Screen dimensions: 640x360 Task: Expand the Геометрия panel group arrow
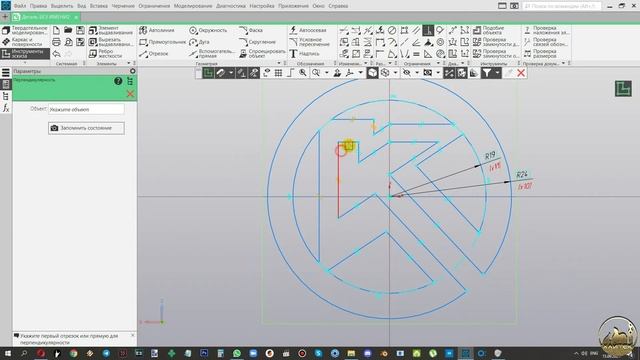click(x=279, y=63)
